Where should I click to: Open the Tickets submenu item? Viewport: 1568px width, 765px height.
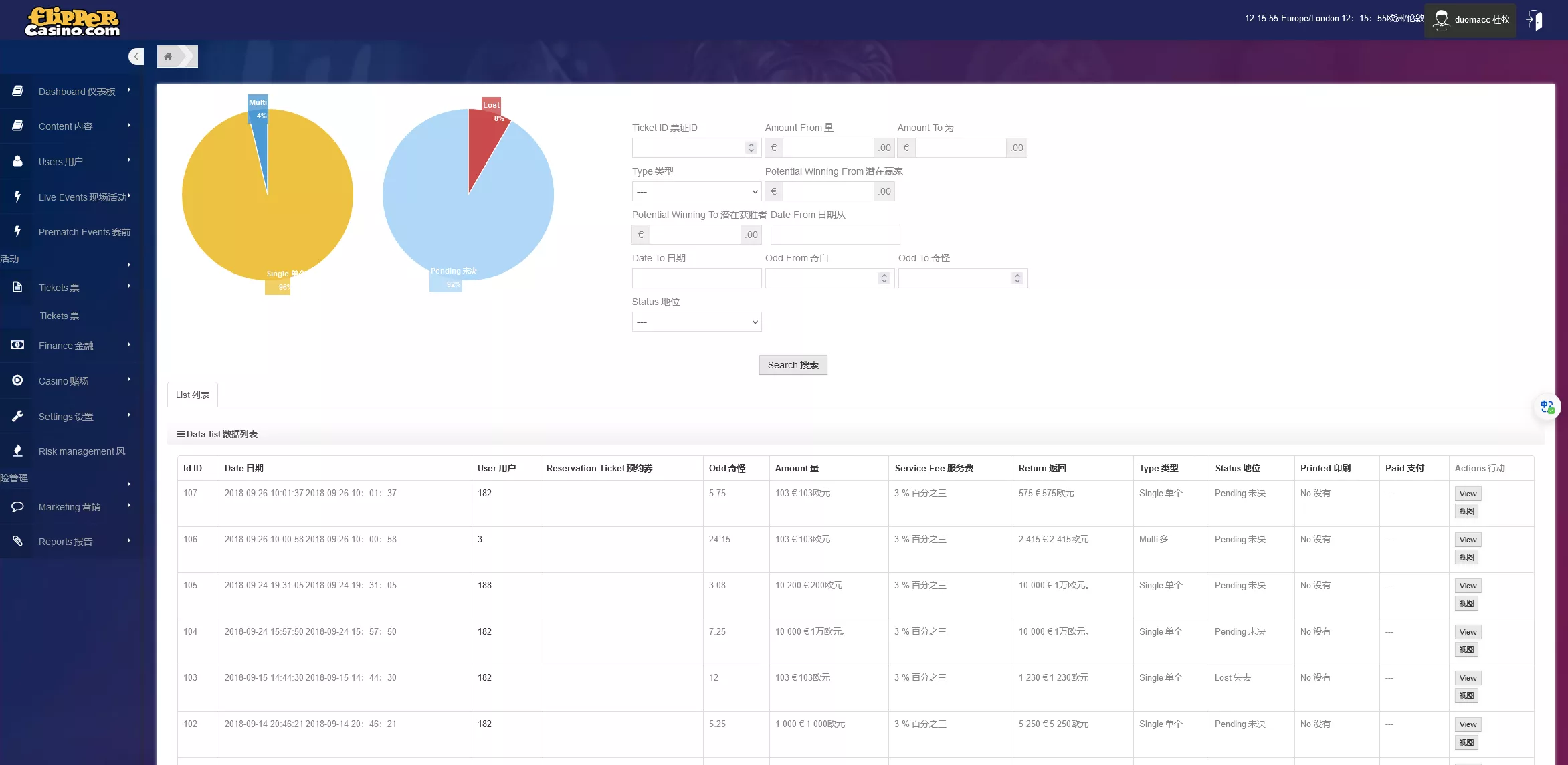(x=60, y=316)
